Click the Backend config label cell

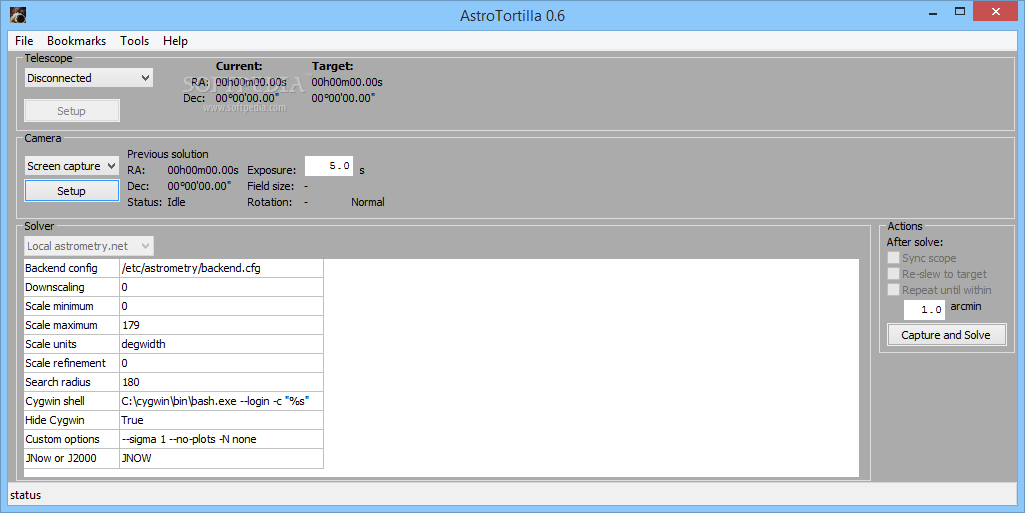pyautogui.click(x=71, y=268)
